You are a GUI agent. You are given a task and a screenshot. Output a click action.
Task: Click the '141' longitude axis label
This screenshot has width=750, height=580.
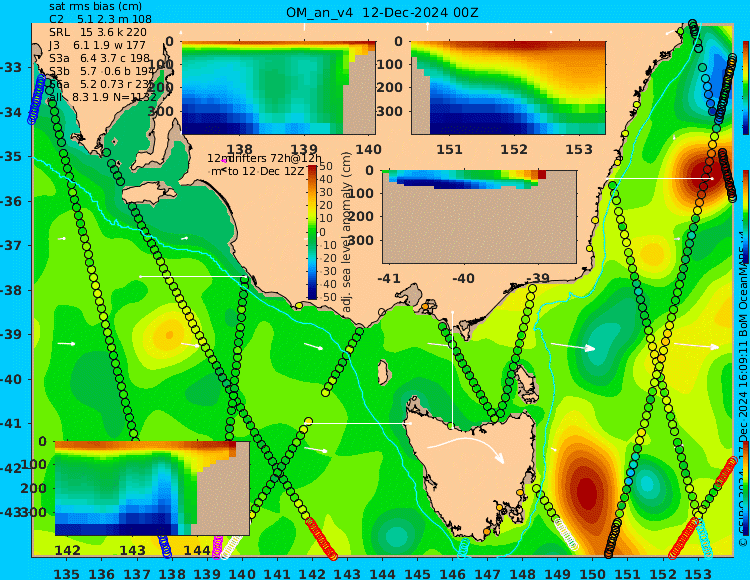[x=277, y=574]
